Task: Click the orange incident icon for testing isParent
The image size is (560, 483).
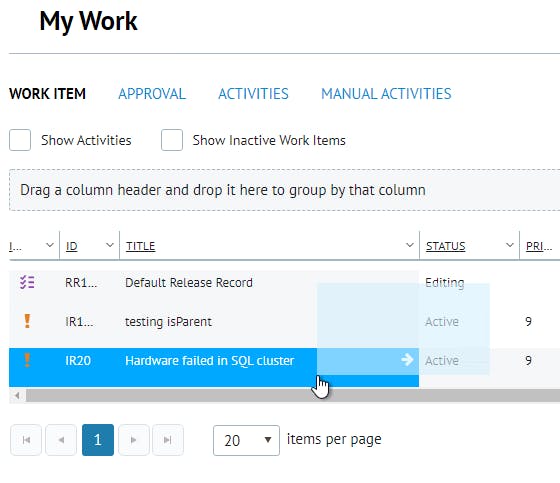Action: [x=27, y=321]
